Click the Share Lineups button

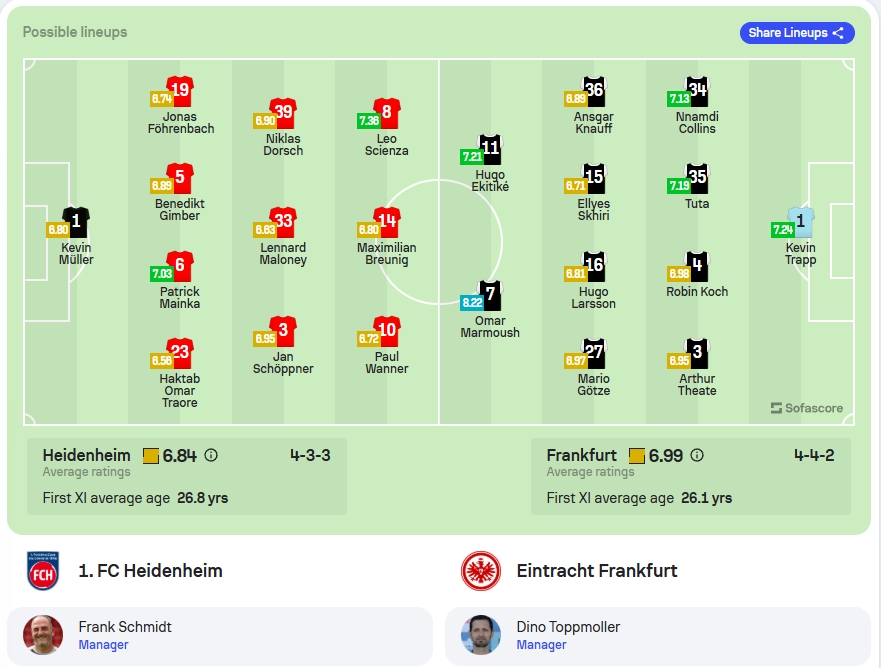coord(797,33)
